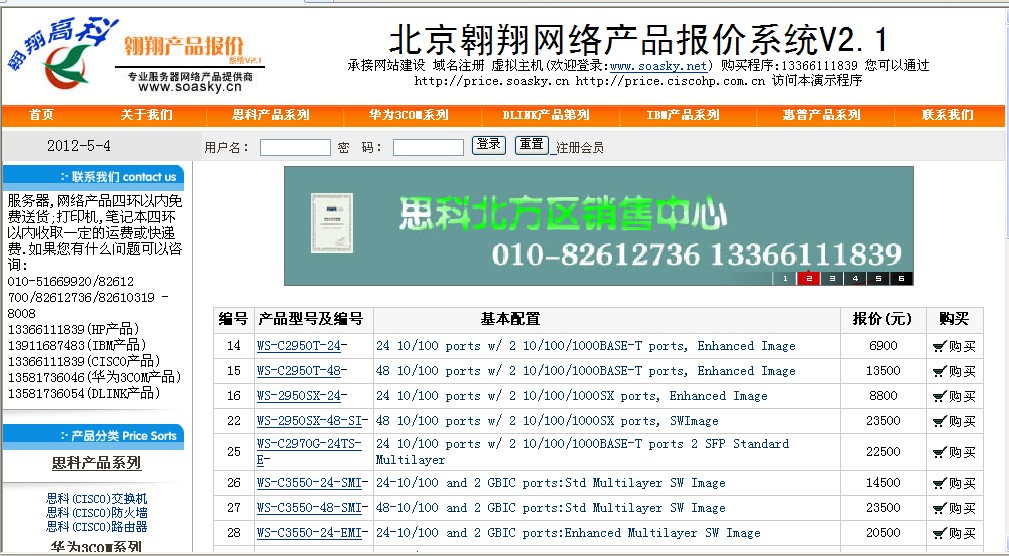Focus the 用户名 input field
Viewport: 1009px width, 556px height.
(295, 147)
